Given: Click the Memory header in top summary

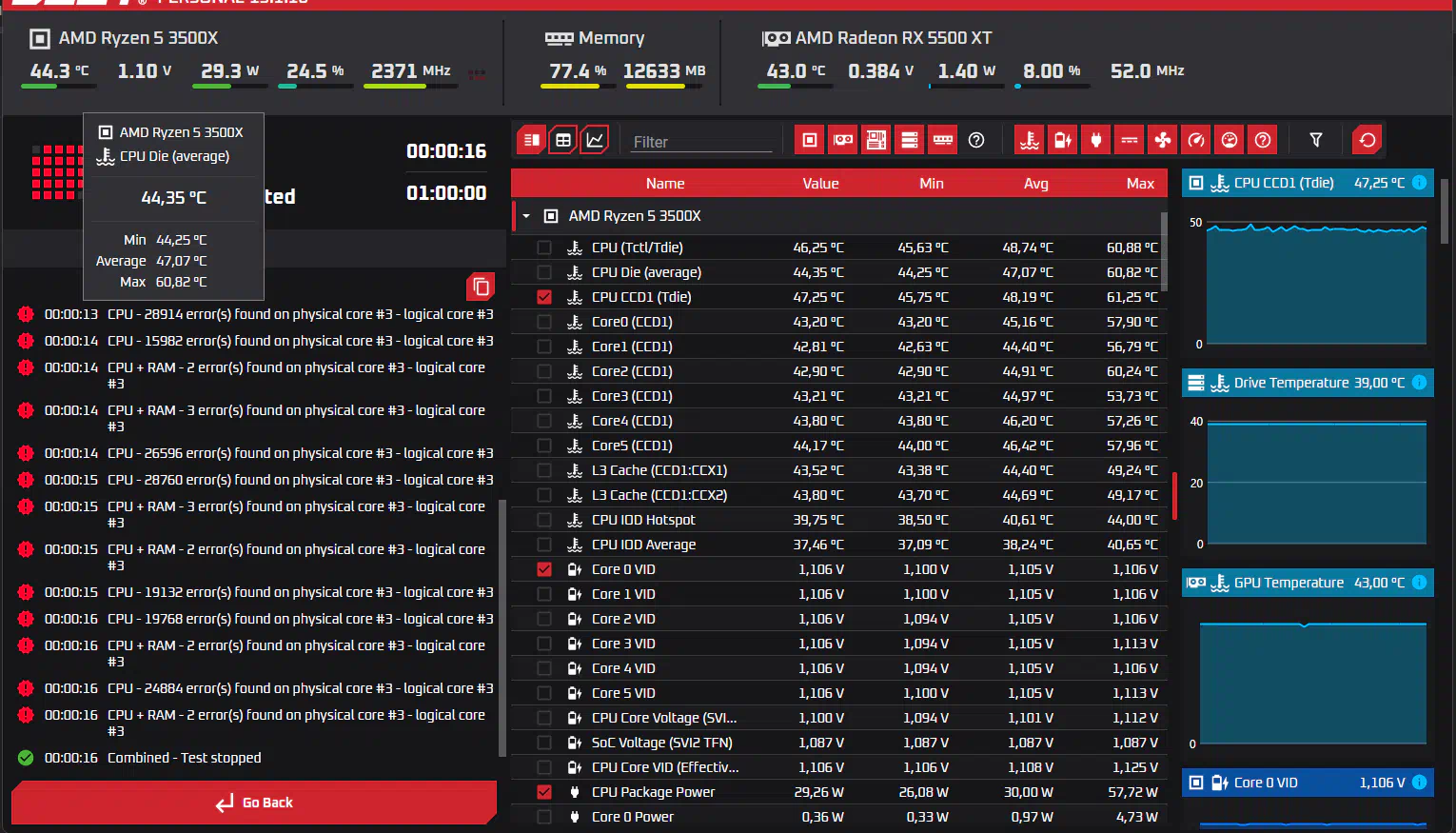Looking at the screenshot, I should coord(595,38).
